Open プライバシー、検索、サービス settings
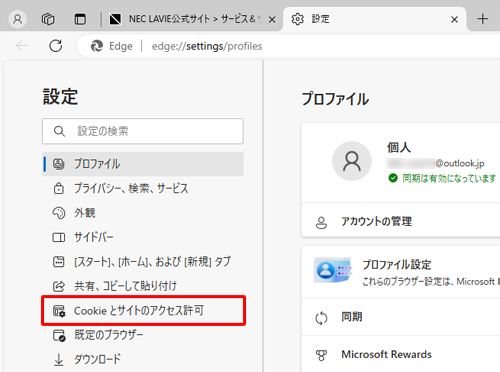The image size is (500, 372). point(143,188)
